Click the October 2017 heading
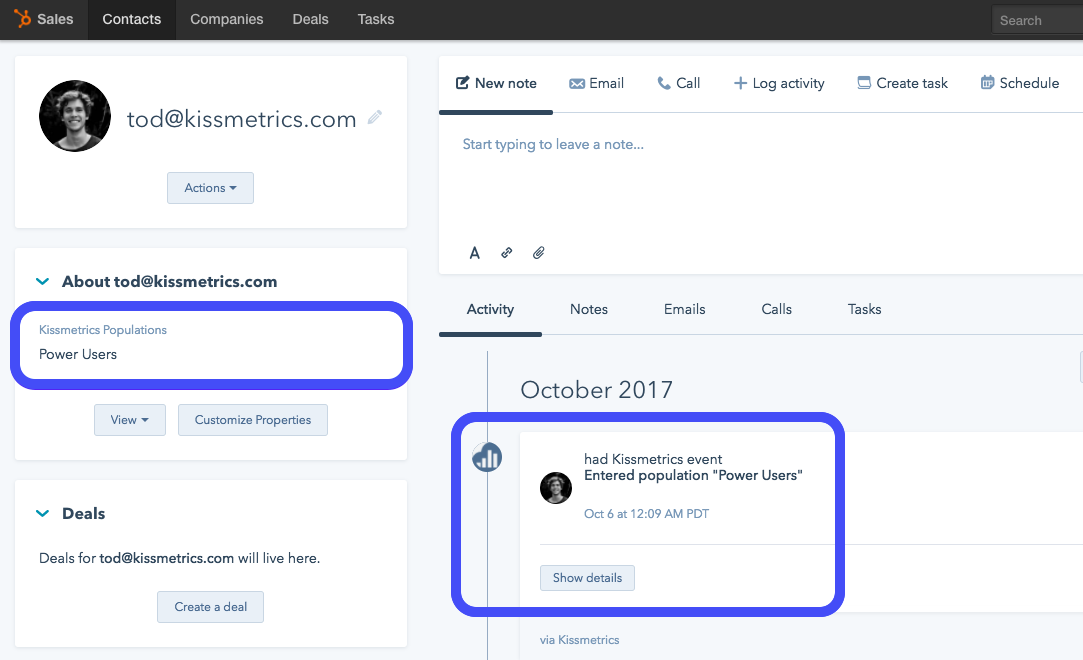Viewport: 1083px width, 660px height. pyautogui.click(x=596, y=390)
